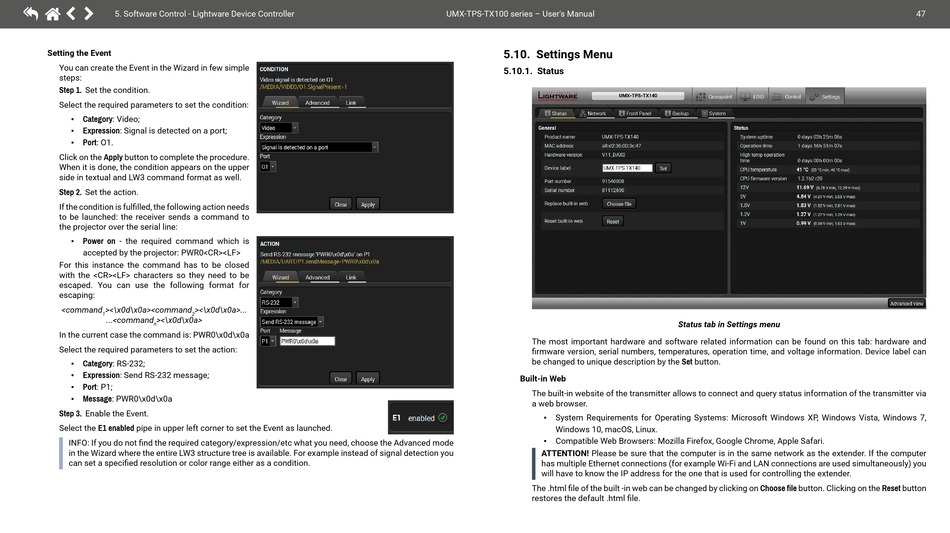Go to the next page arrow

coord(88,13)
